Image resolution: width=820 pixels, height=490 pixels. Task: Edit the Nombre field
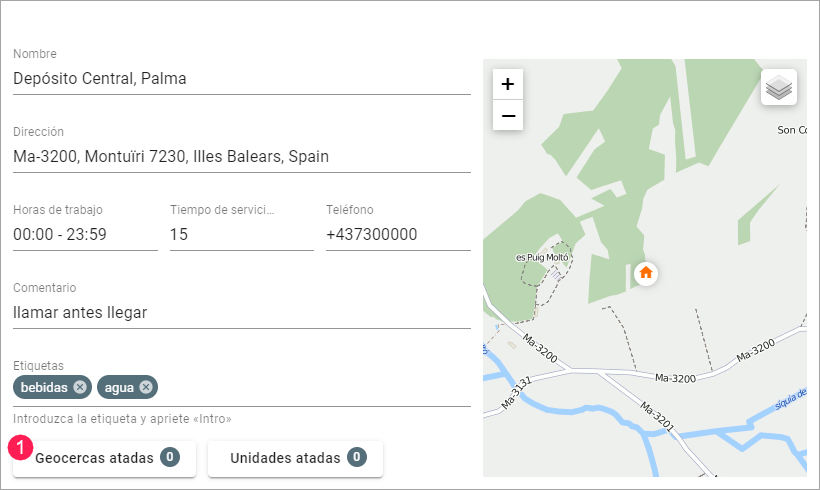[241, 79]
